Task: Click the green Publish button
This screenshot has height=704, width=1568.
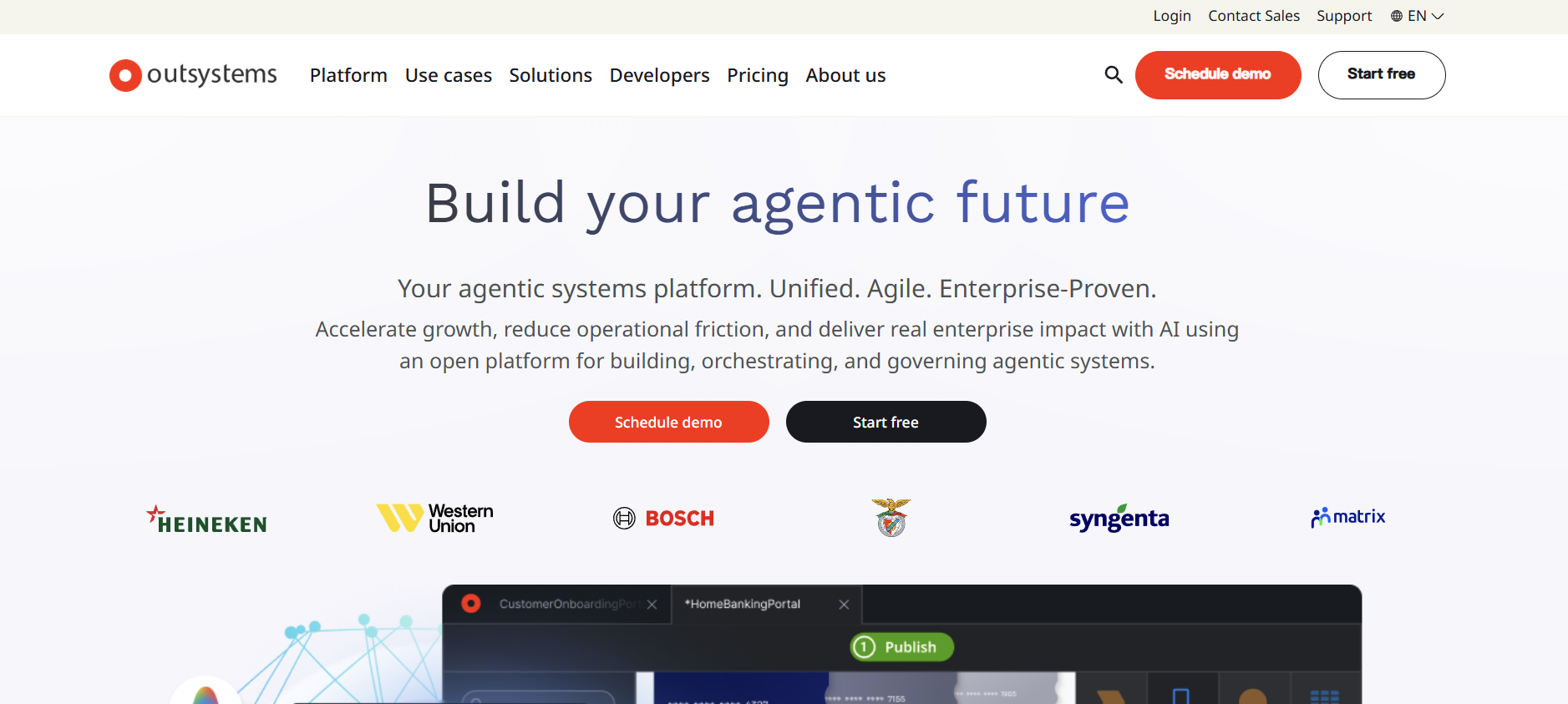Action: point(901,647)
